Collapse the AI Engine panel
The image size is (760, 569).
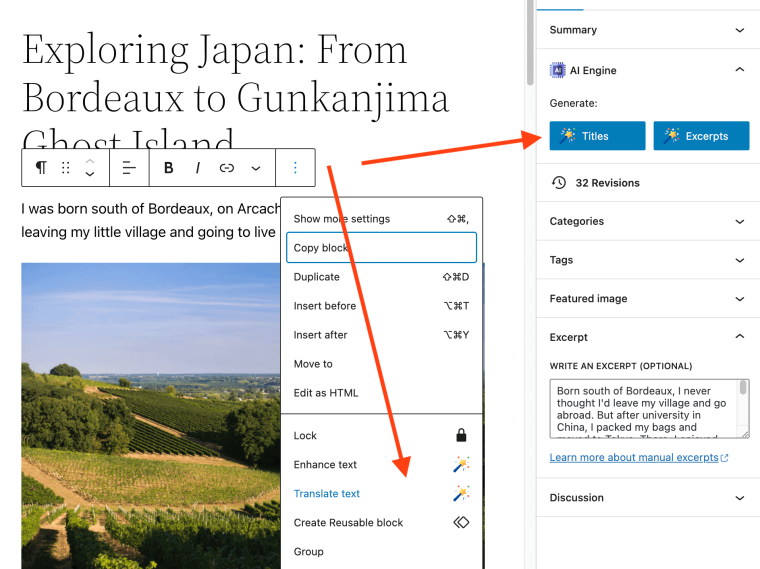click(648, 70)
